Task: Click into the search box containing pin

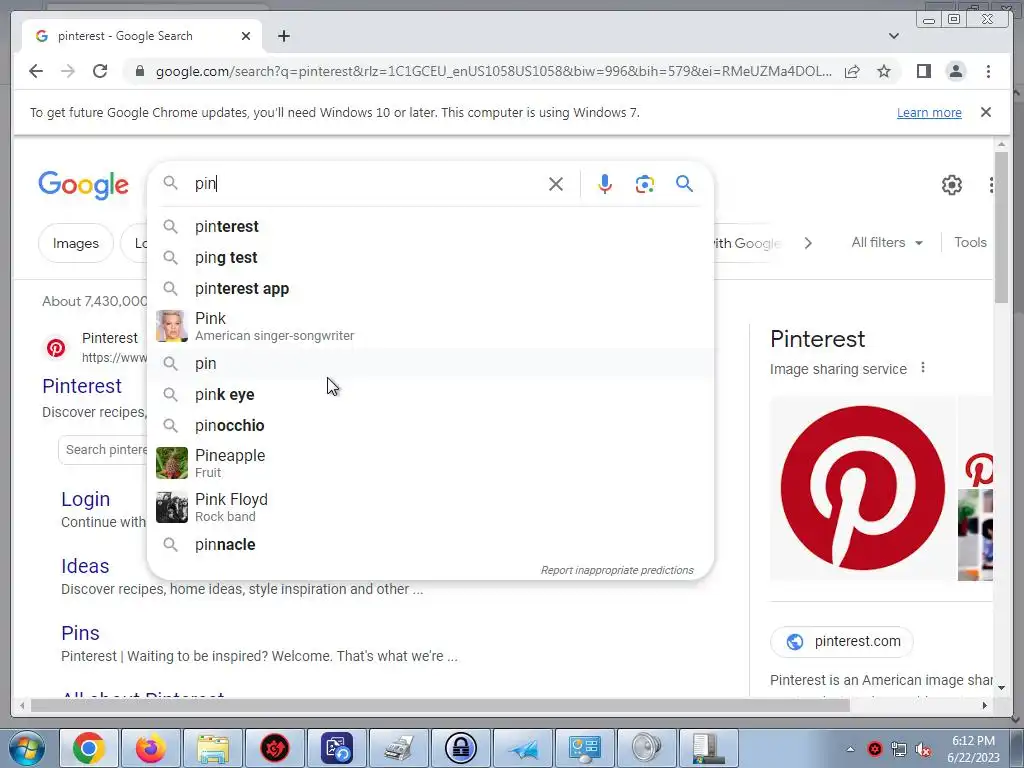Action: (369, 184)
